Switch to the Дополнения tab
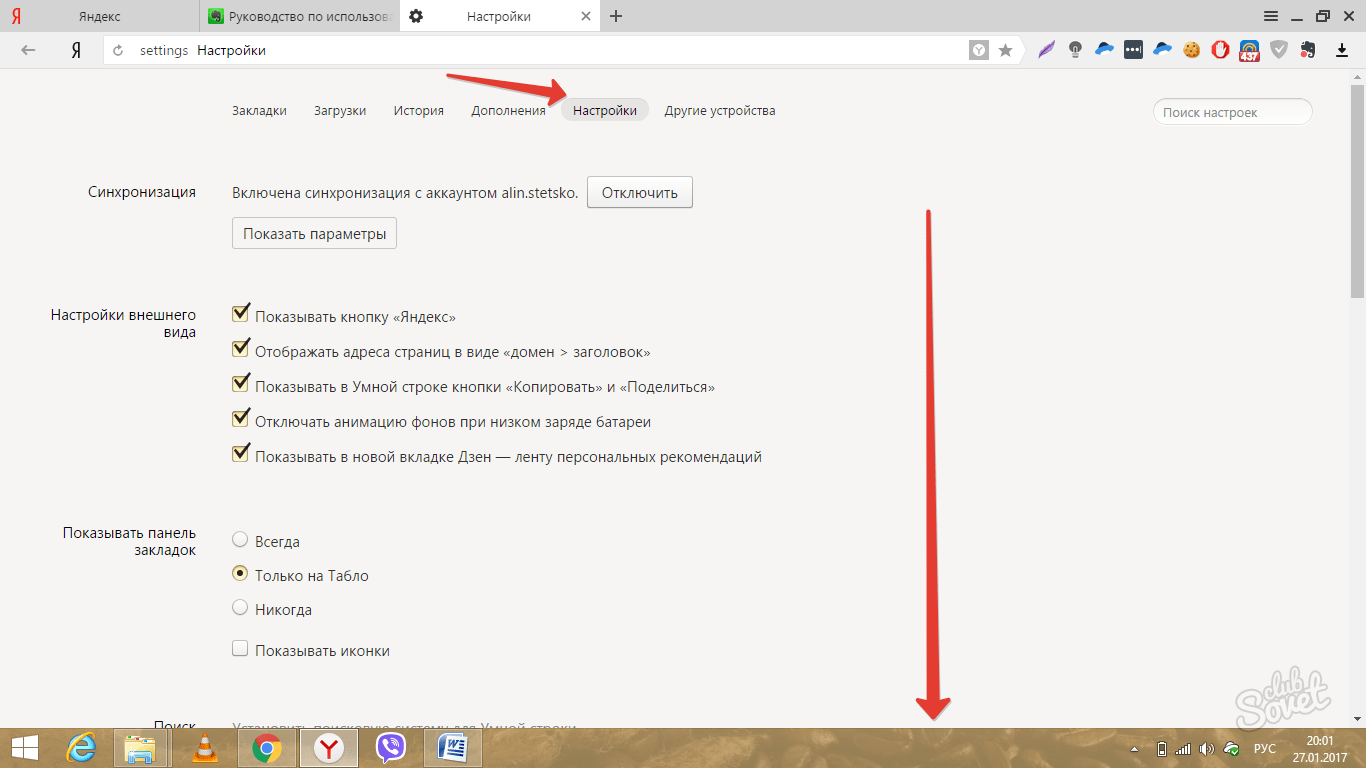Screen dimensions: 1366x768 pos(508,111)
